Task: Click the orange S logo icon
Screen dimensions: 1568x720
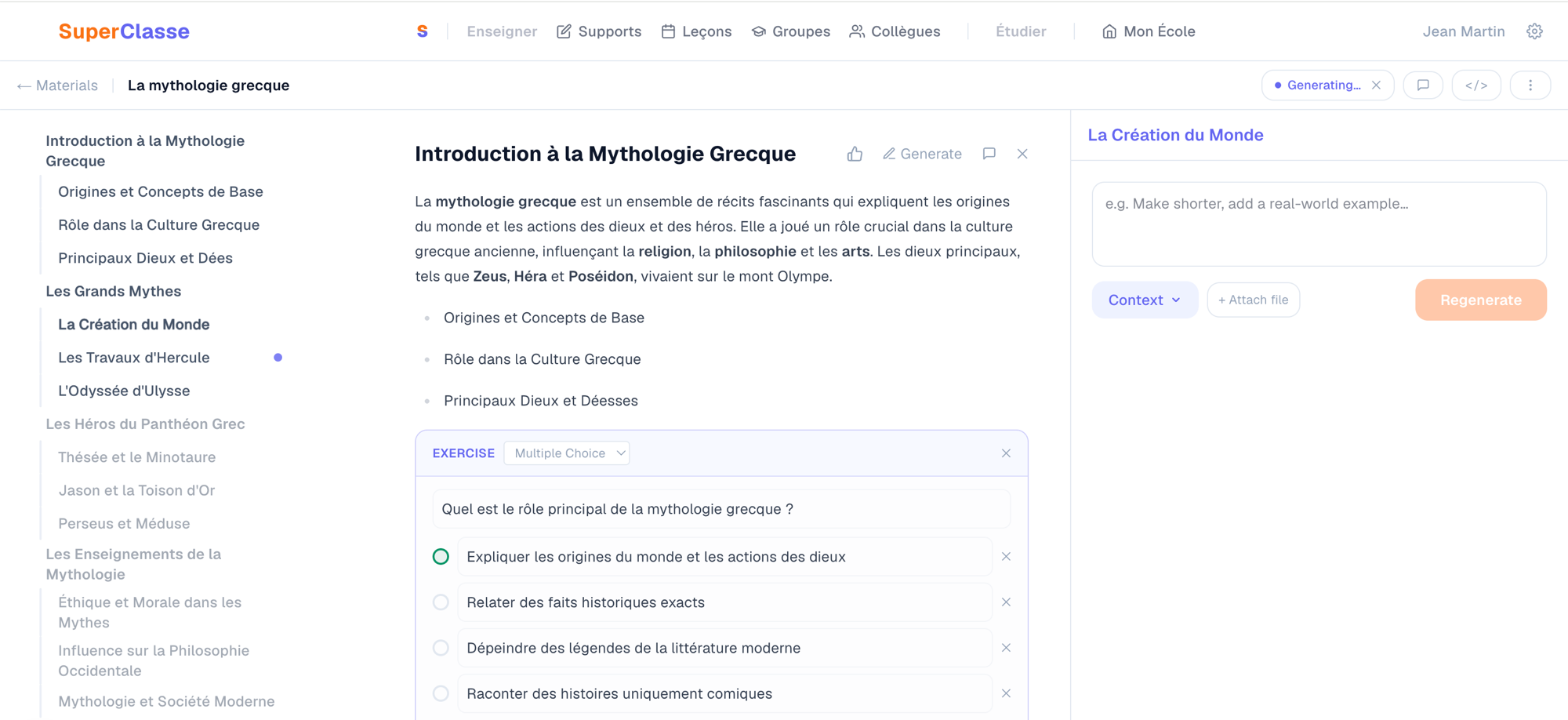Action: 422,31
